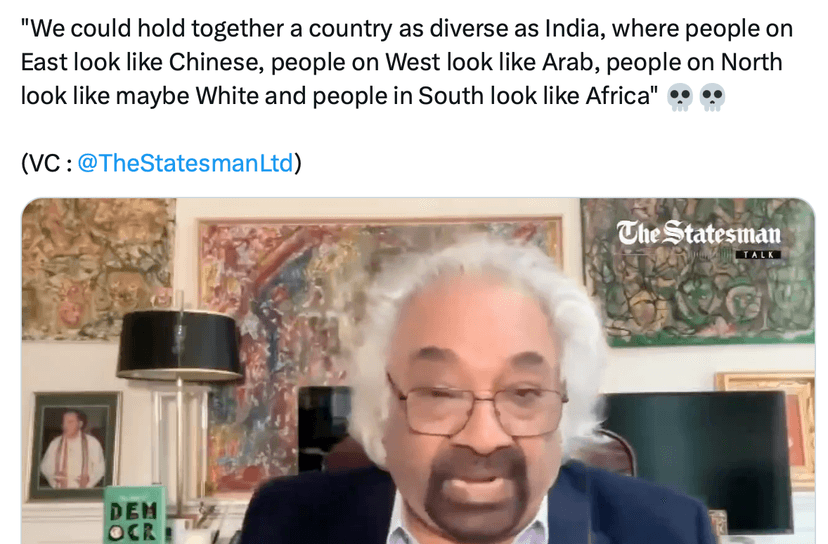Click the golden-brown painting above the lamp

pyautogui.click(x=98, y=268)
